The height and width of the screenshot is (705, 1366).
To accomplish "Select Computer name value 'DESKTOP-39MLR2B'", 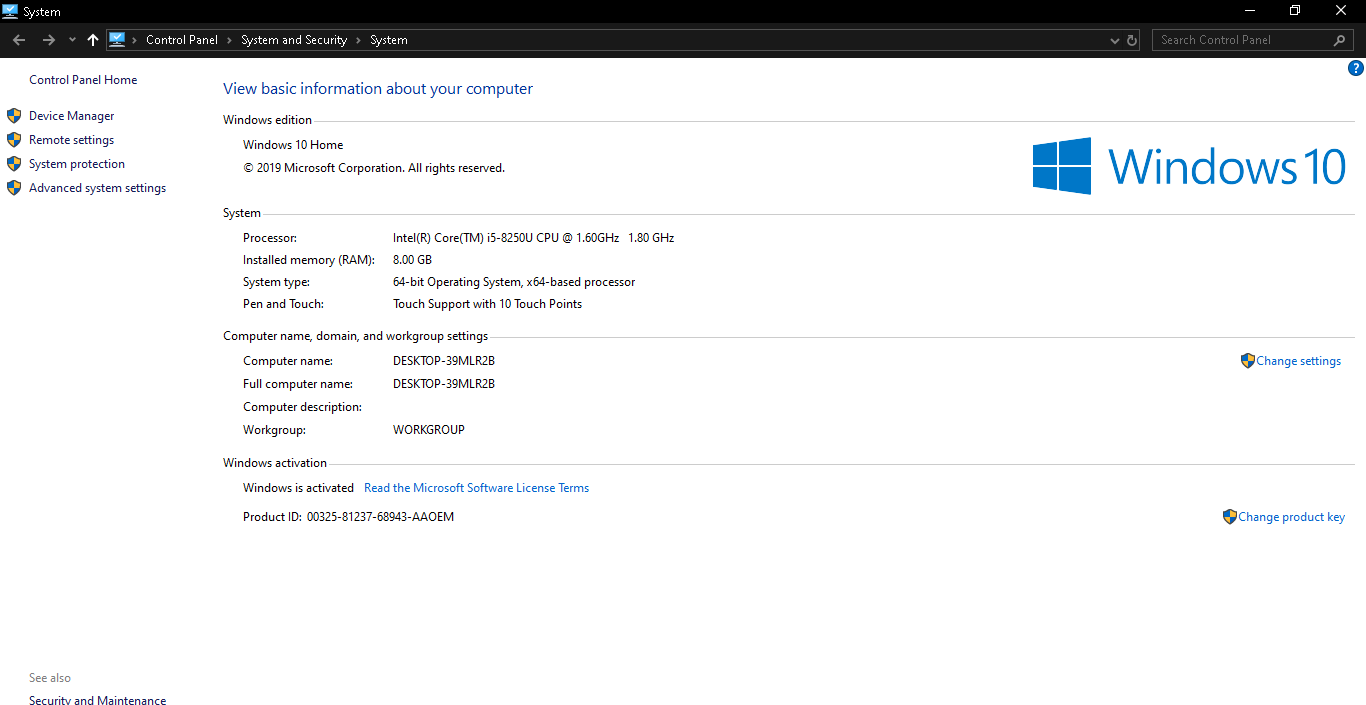I will tap(444, 361).
